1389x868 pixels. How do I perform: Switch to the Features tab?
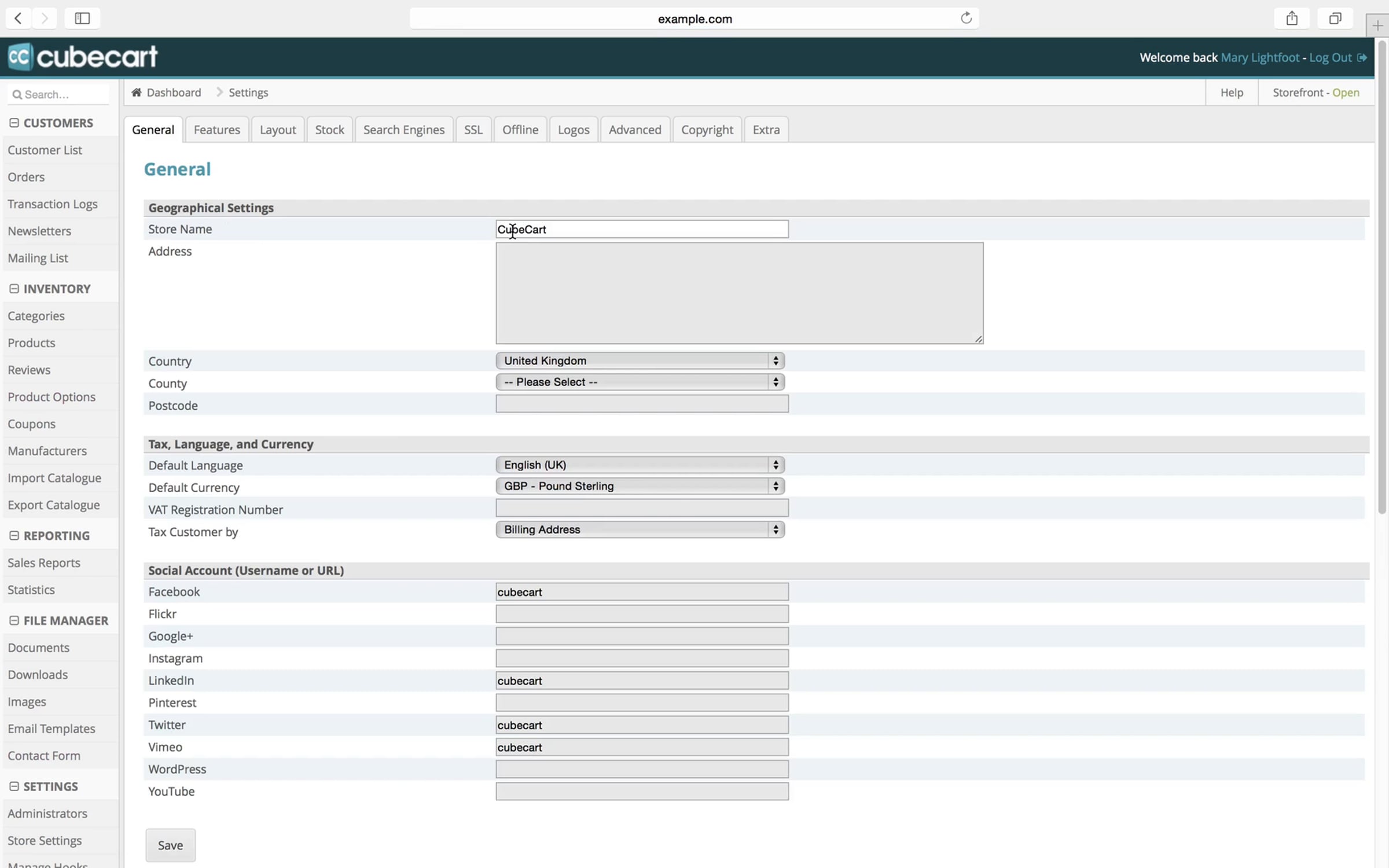click(x=216, y=130)
